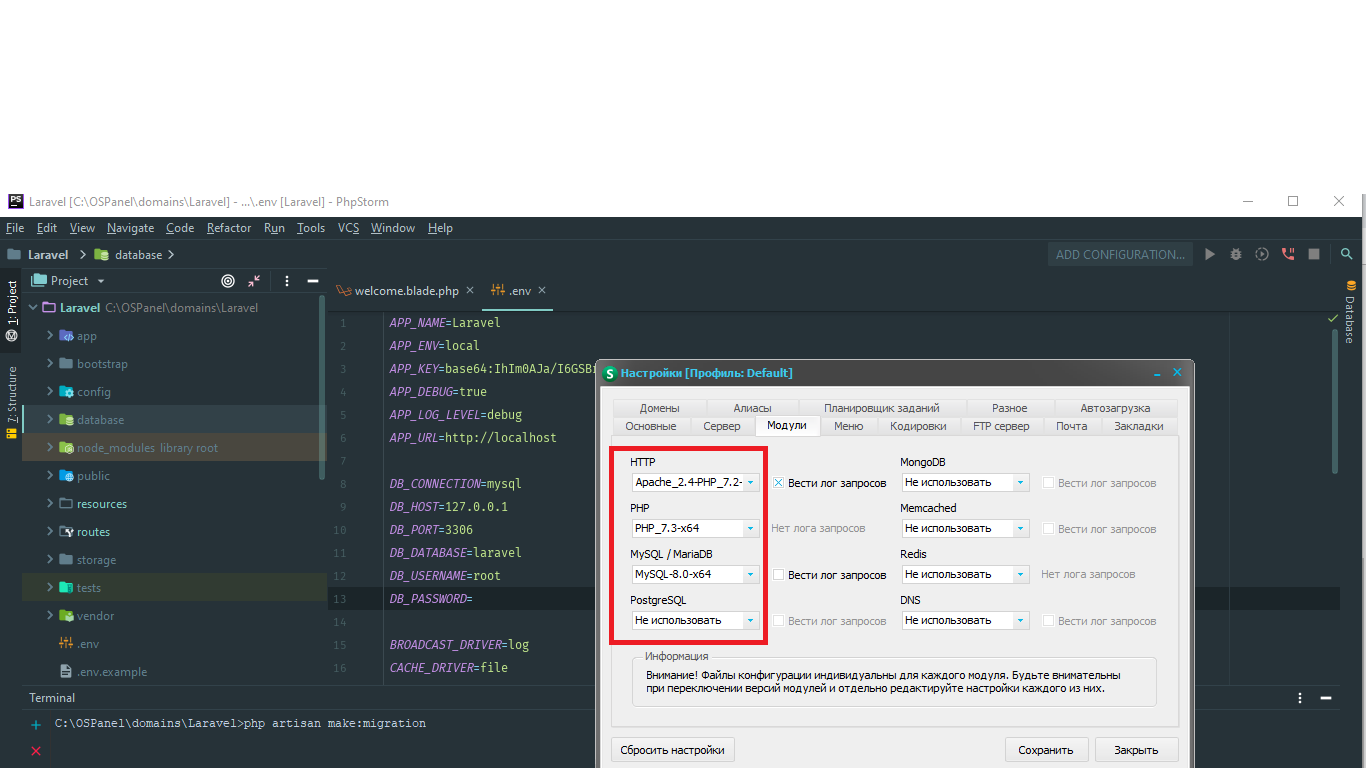Minimize the OSPanel settings dialog
The image size is (1366, 768).
click(x=1157, y=373)
